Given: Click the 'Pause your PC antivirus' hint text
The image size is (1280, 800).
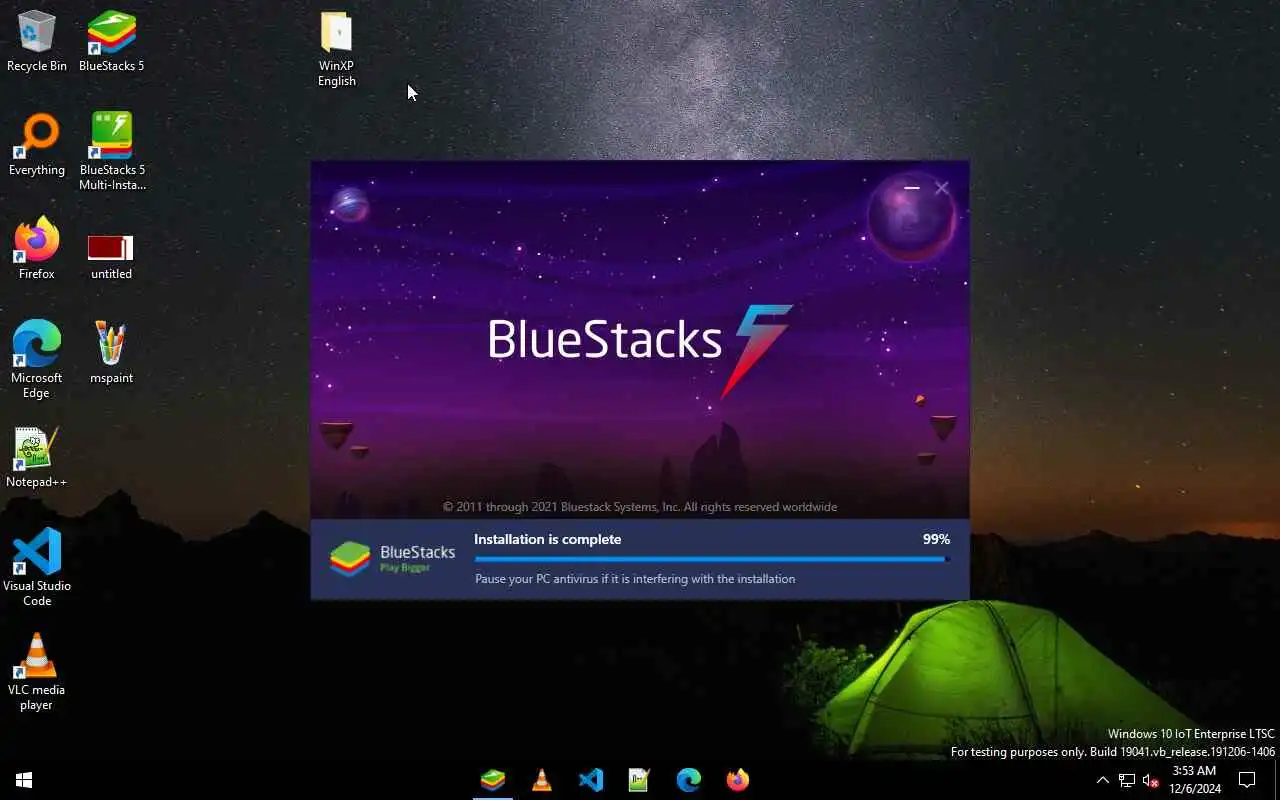Looking at the screenshot, I should (635, 579).
